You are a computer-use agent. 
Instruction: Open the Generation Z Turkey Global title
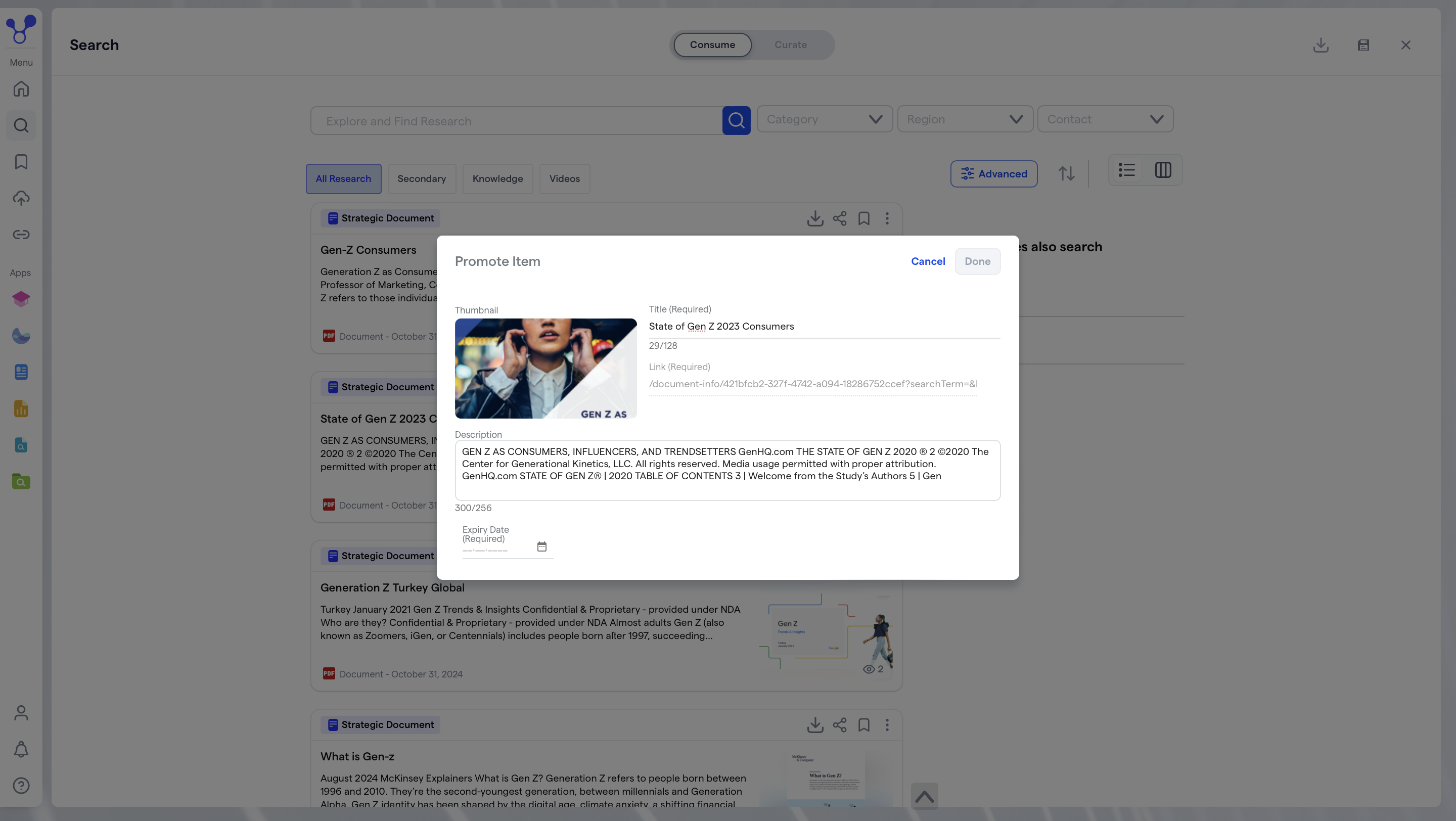[392, 587]
